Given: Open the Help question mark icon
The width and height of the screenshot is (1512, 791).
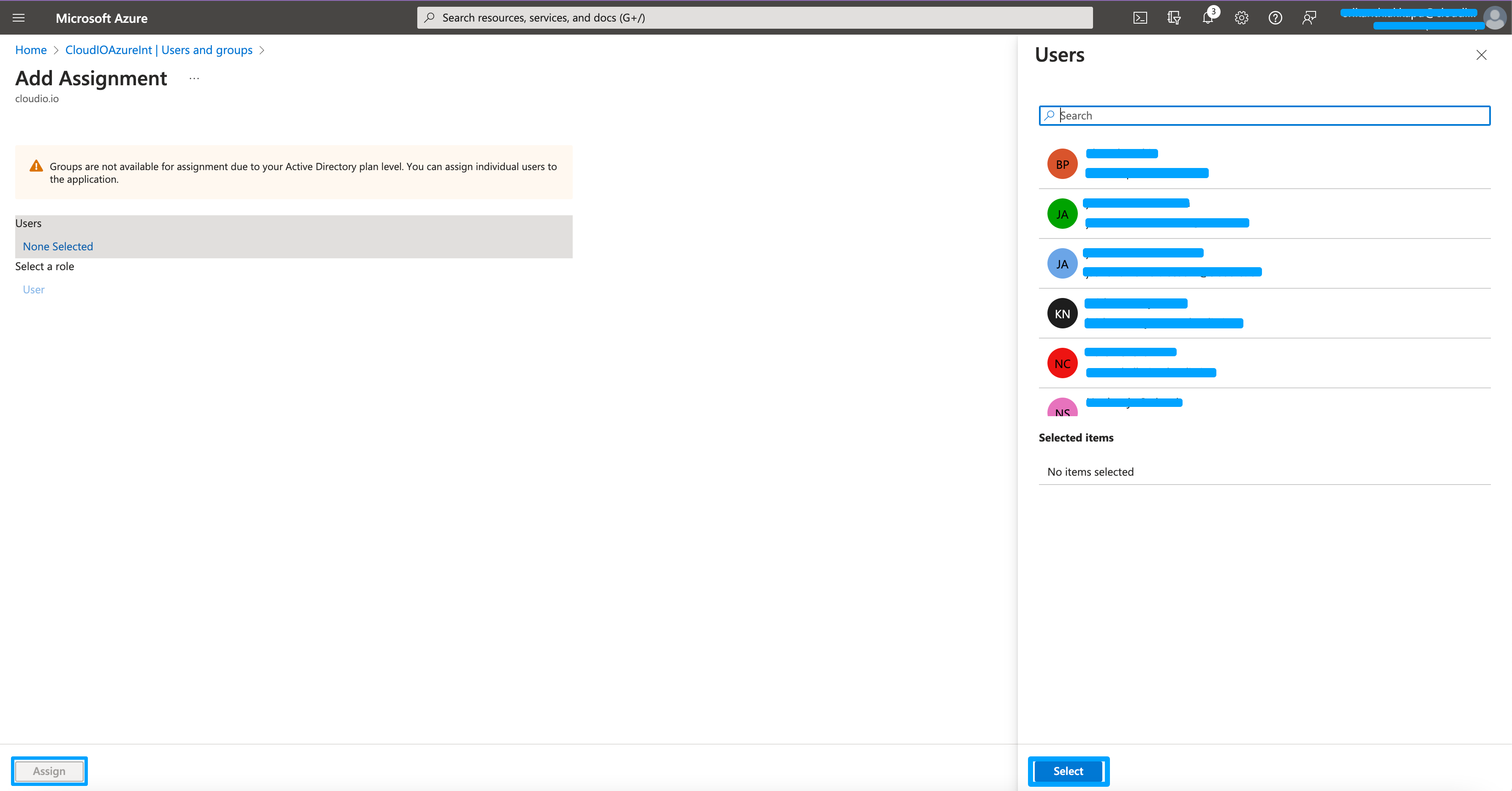Looking at the screenshot, I should coord(1275,18).
